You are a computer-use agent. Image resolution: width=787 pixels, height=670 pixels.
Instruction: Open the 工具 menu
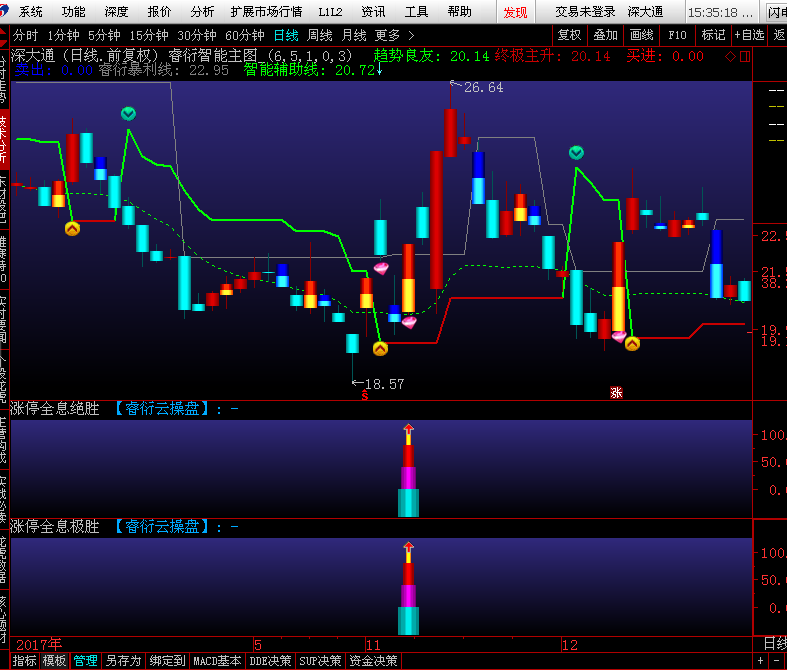coord(416,12)
